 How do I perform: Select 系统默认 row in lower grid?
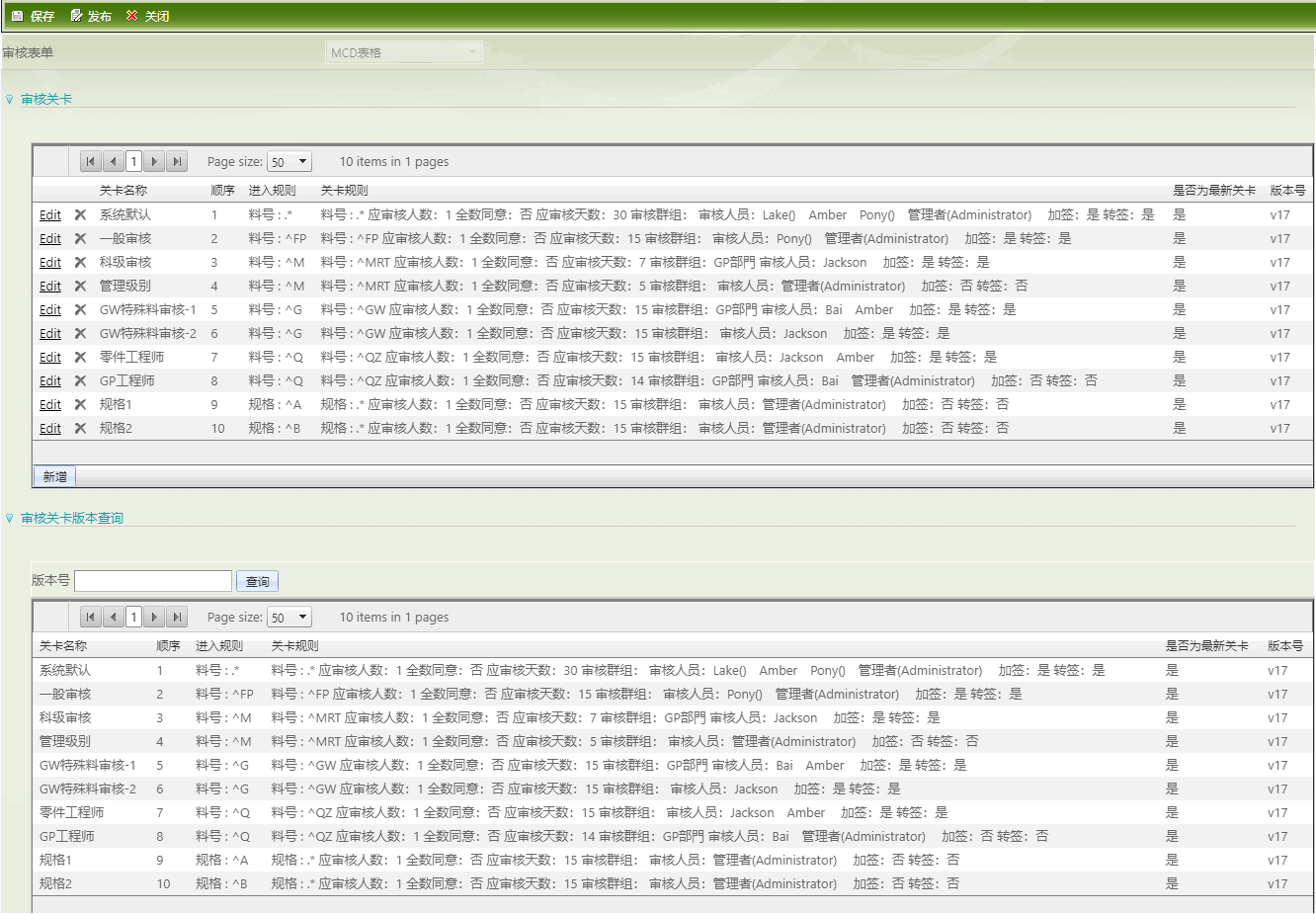[x=673, y=670]
